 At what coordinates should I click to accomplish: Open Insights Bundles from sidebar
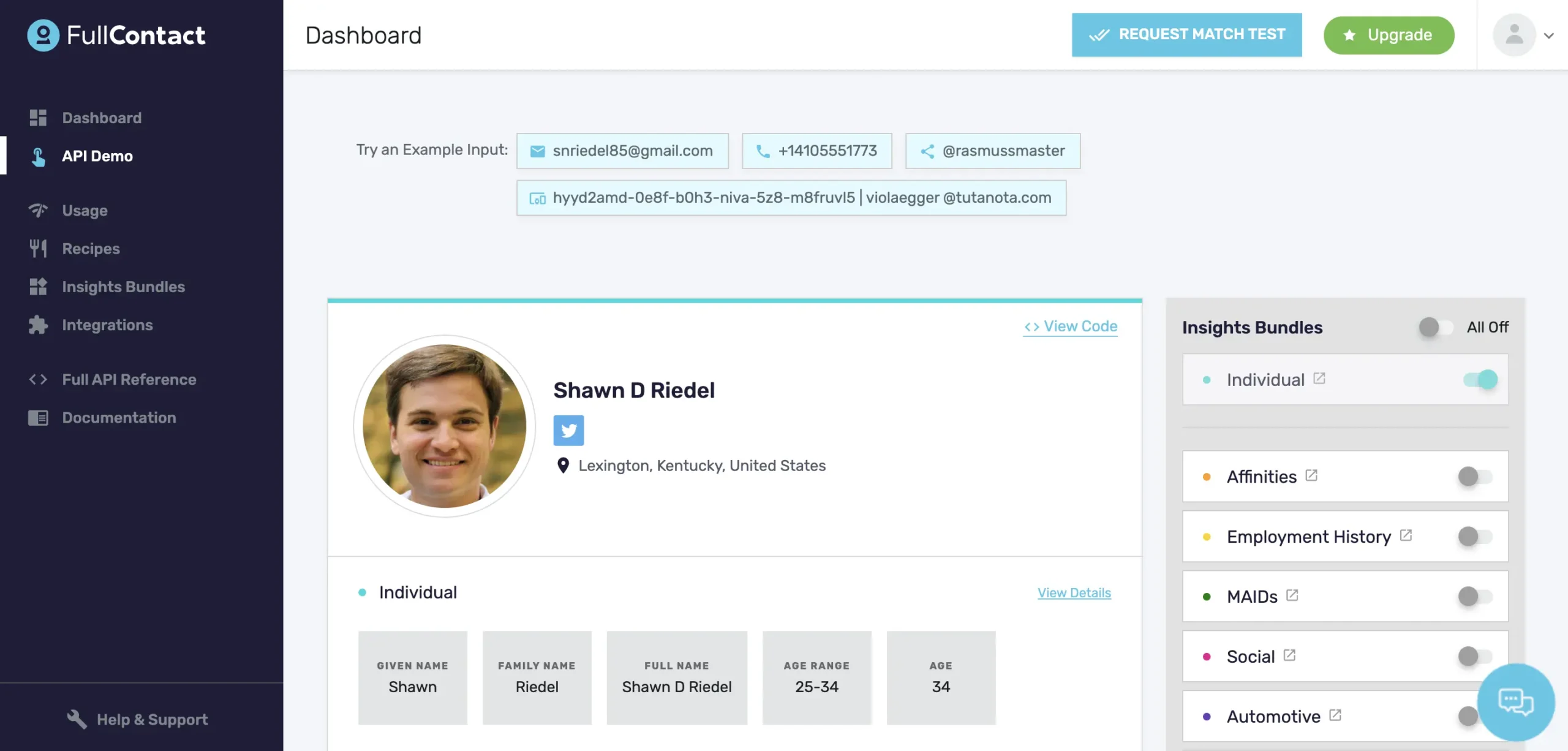123,287
